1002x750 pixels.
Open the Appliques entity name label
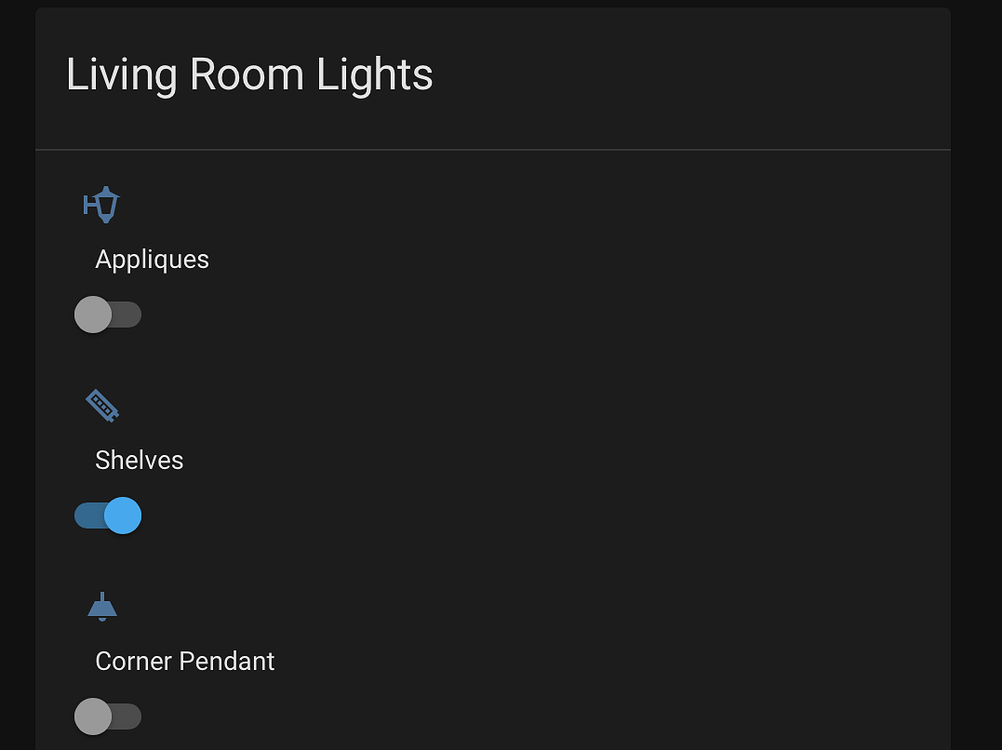[152, 260]
